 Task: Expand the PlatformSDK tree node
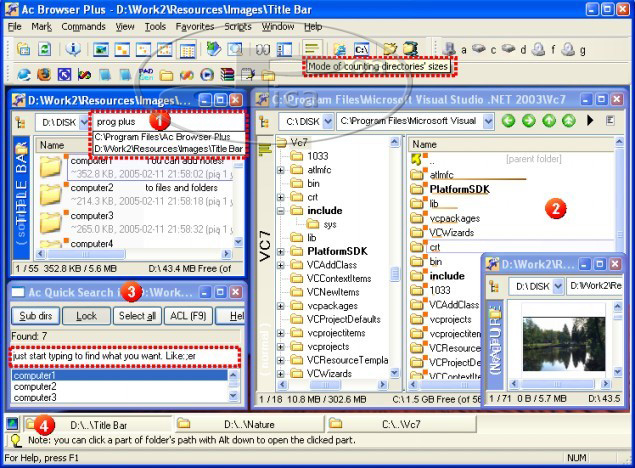click(282, 252)
